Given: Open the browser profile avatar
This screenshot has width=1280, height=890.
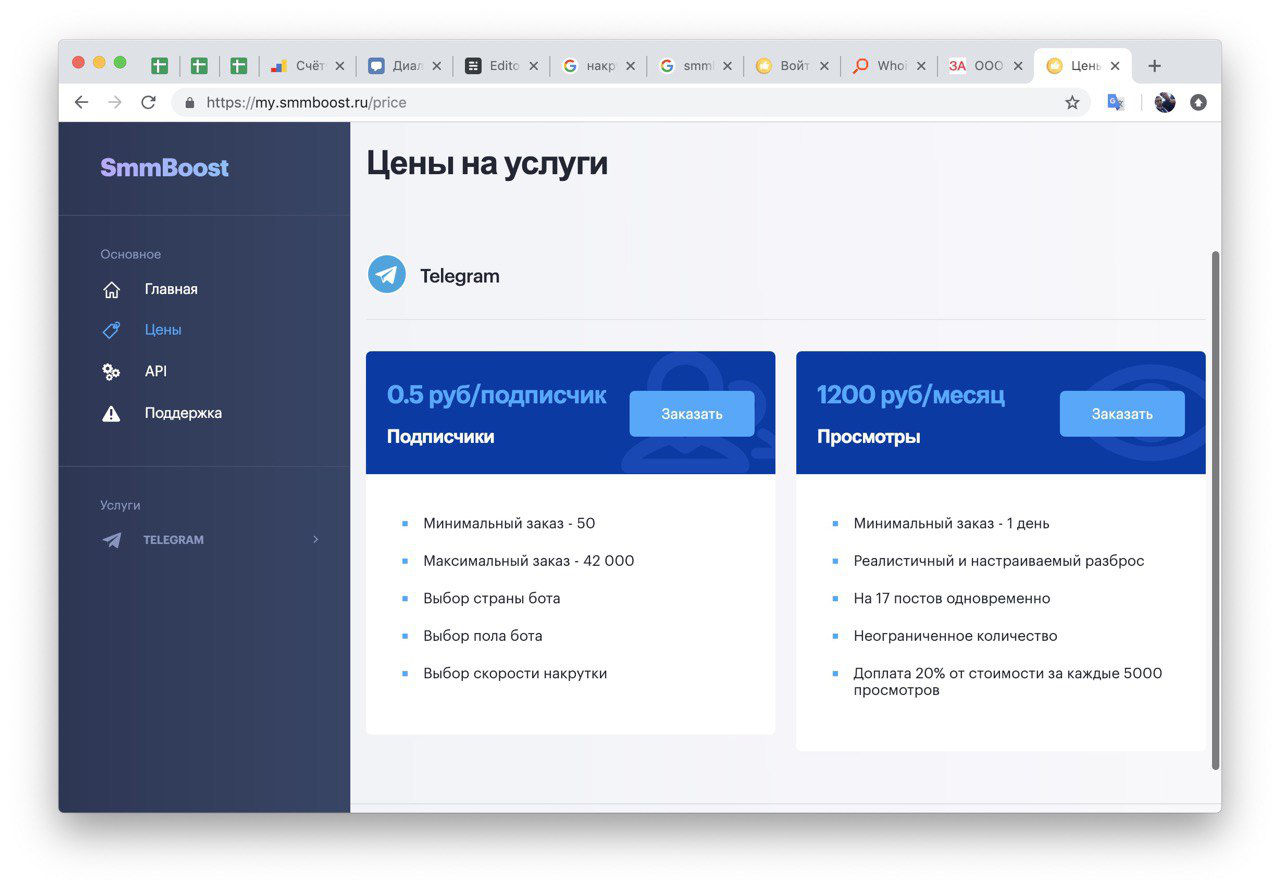Looking at the screenshot, I should coord(1165,102).
